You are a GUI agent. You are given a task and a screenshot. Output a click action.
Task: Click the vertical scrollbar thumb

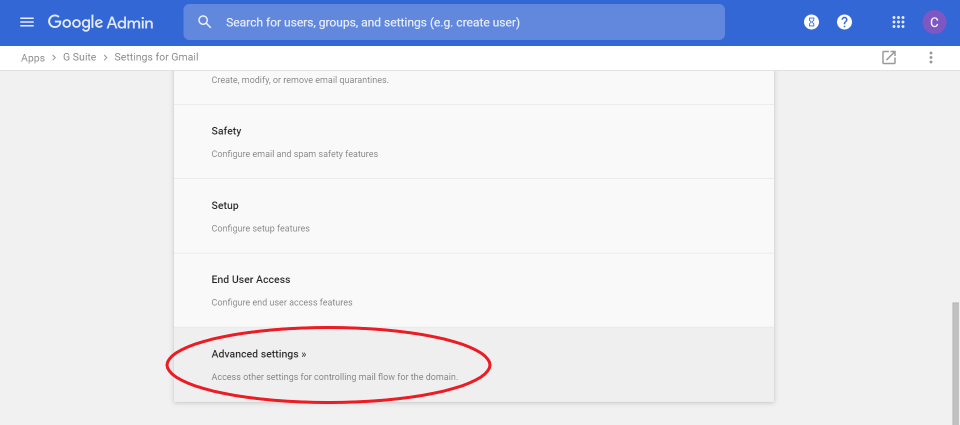[955, 363]
